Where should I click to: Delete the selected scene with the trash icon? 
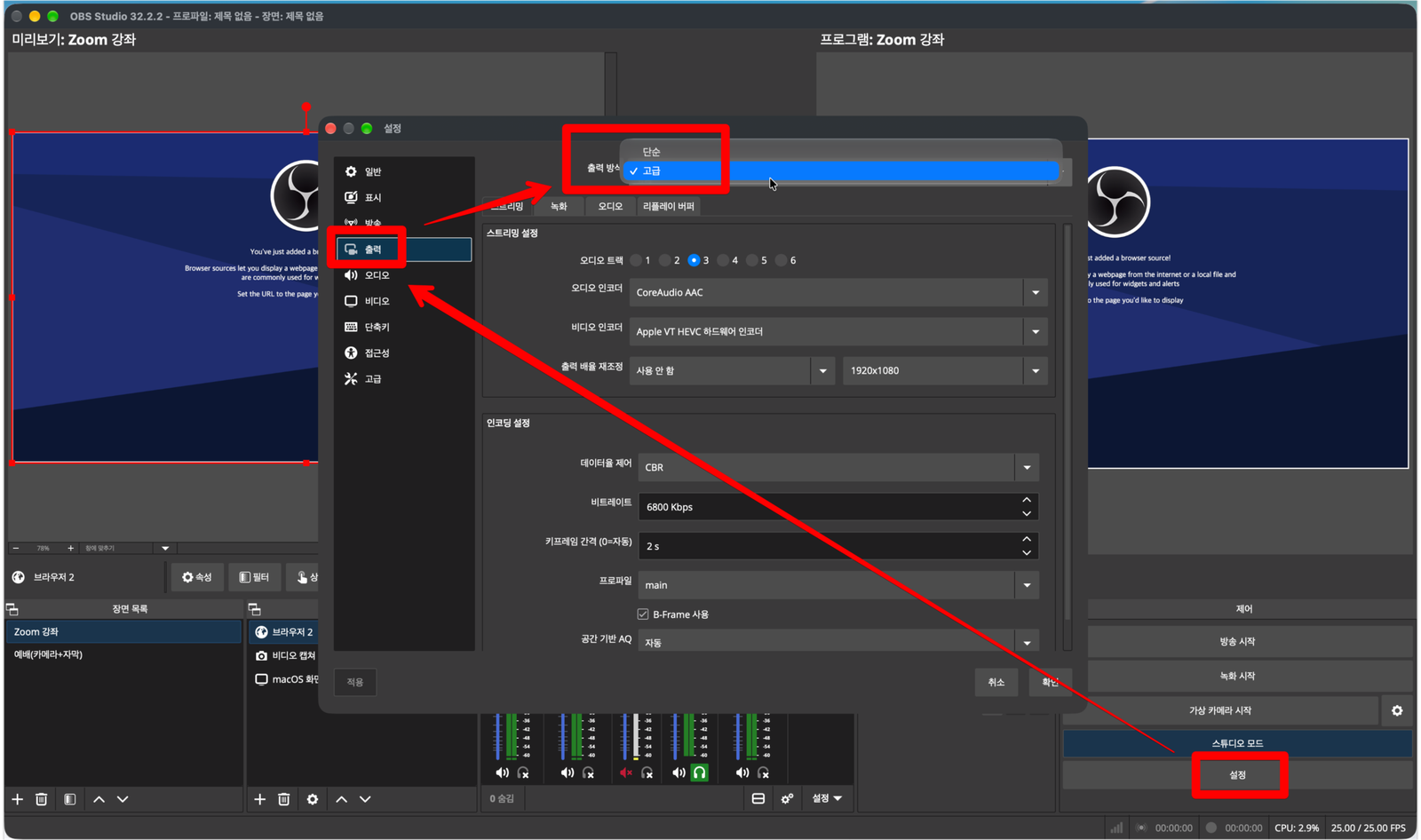(41, 799)
